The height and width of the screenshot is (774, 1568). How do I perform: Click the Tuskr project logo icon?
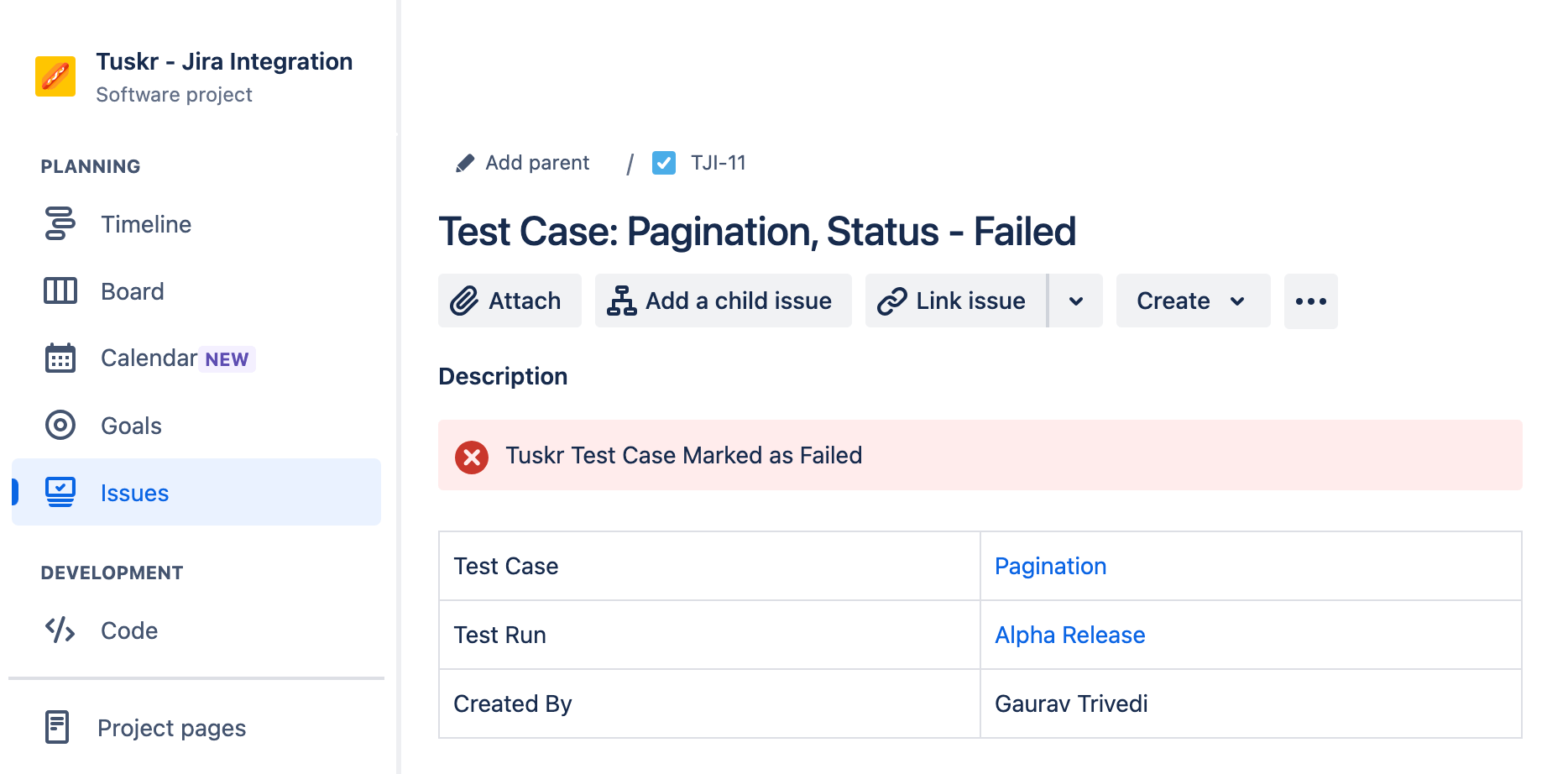pyautogui.click(x=55, y=76)
